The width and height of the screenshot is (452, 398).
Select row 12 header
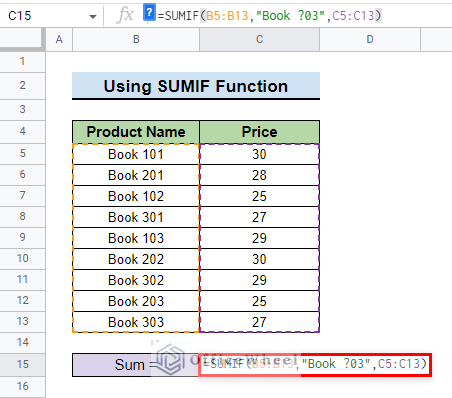tap(22, 301)
